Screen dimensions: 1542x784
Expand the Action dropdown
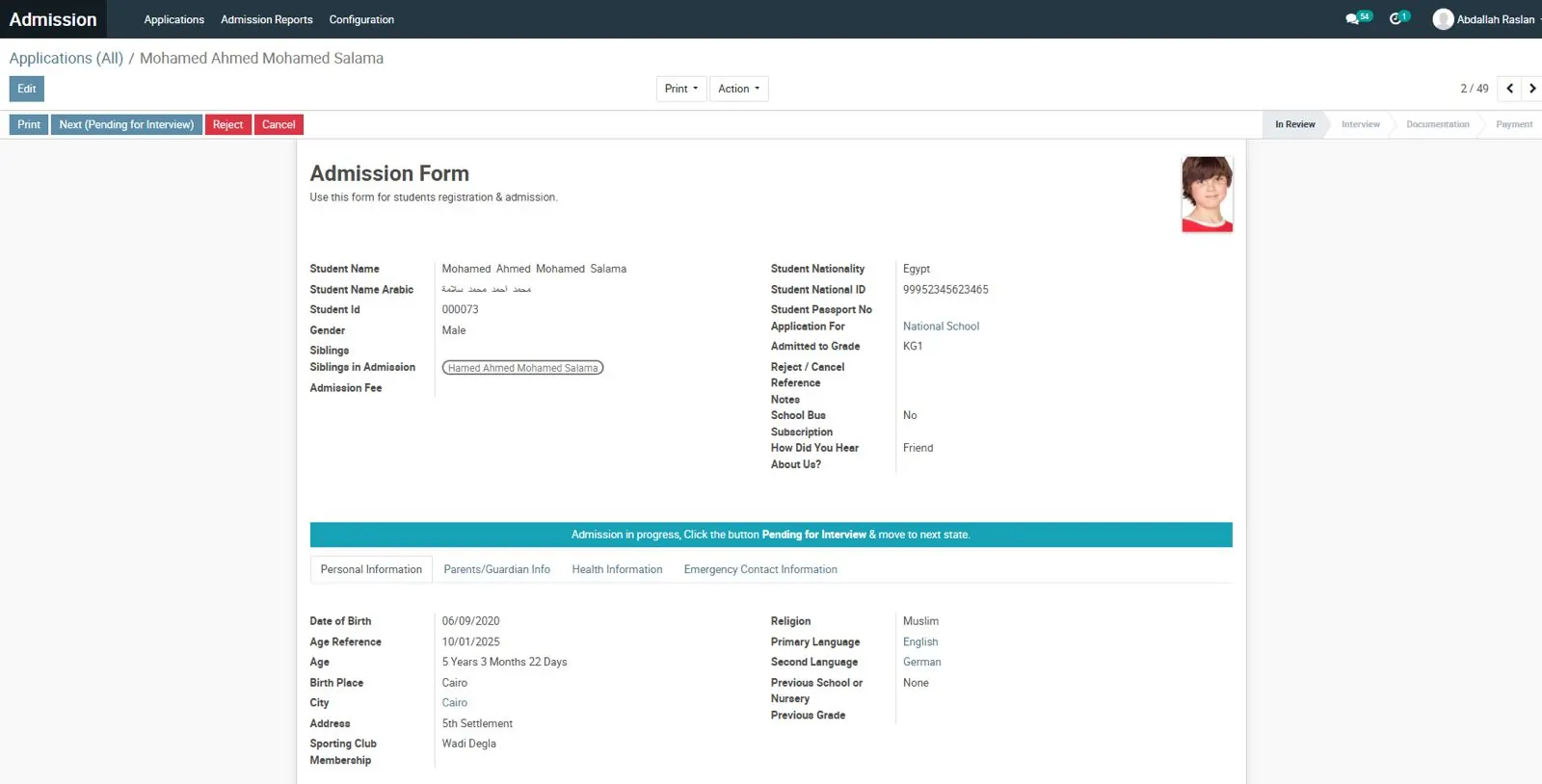pyautogui.click(x=738, y=89)
